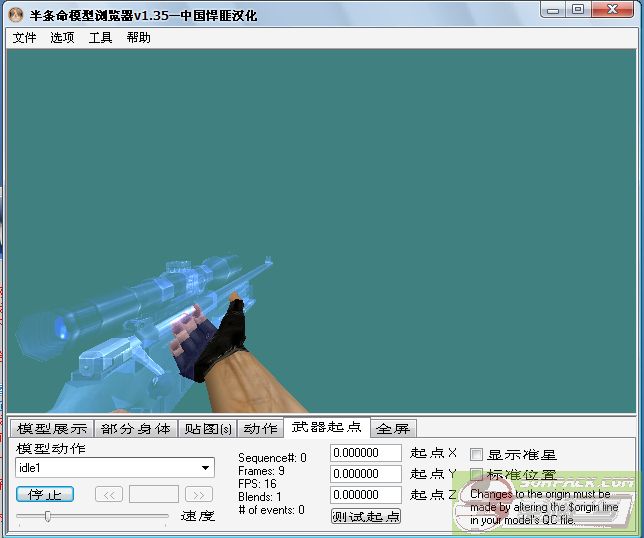Screen dimensions: 644x538
Task: Expand the idle1 animation dropdown
Action: tap(206, 468)
